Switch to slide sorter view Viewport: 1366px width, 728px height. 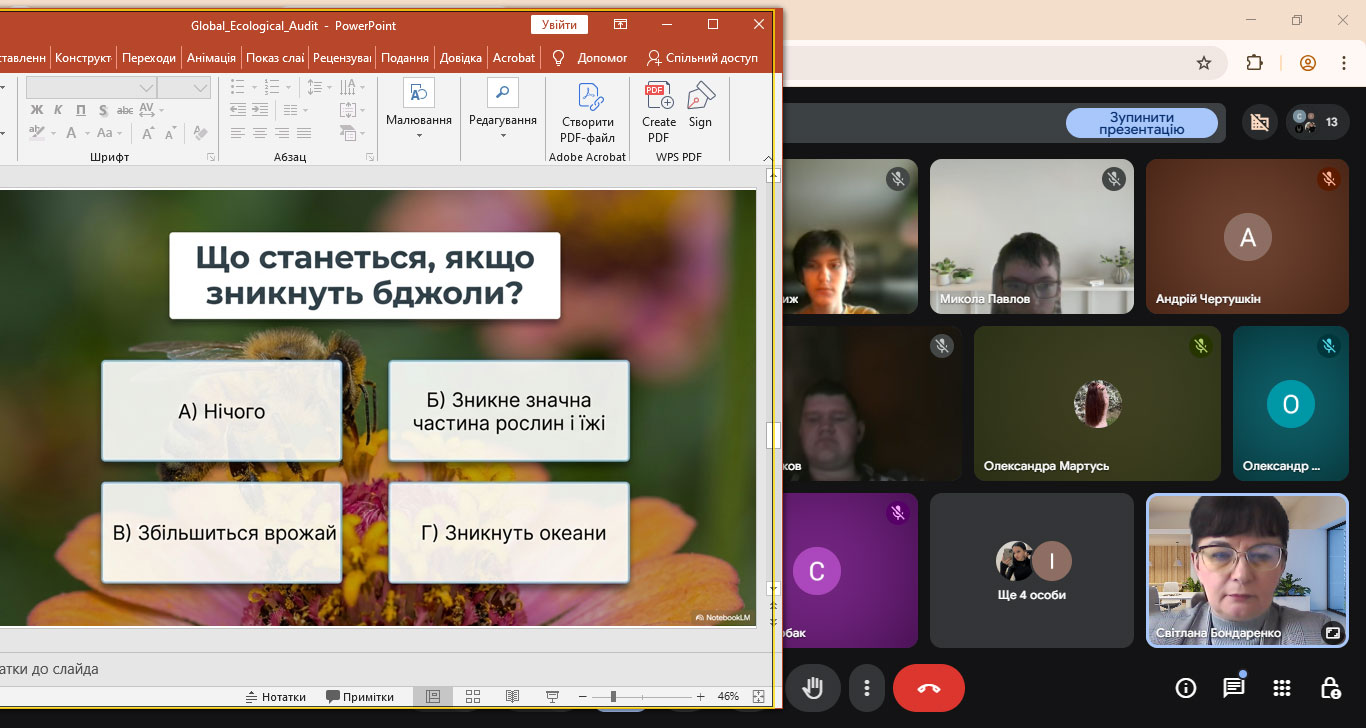pyautogui.click(x=473, y=697)
